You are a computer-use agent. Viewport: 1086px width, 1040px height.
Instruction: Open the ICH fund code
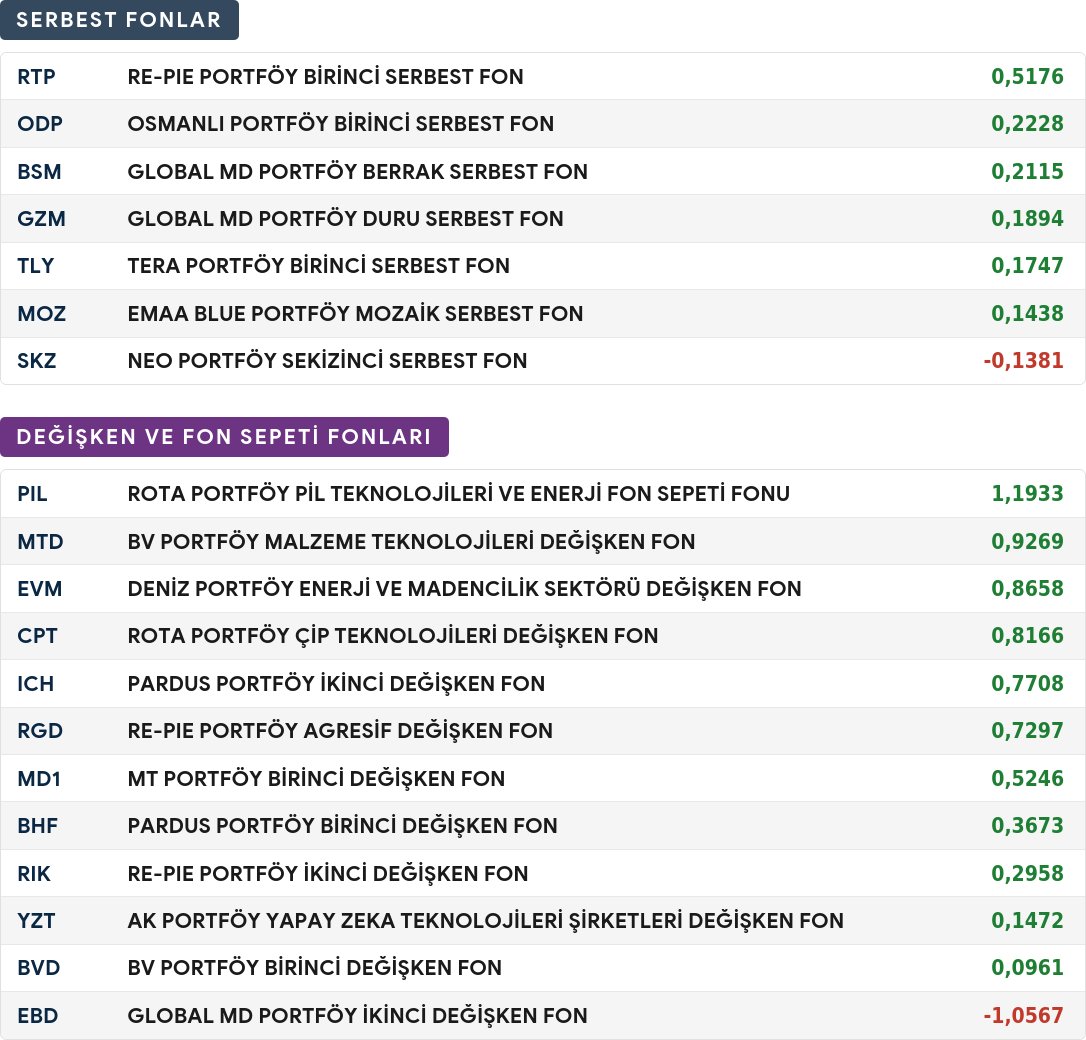pyautogui.click(x=35, y=683)
